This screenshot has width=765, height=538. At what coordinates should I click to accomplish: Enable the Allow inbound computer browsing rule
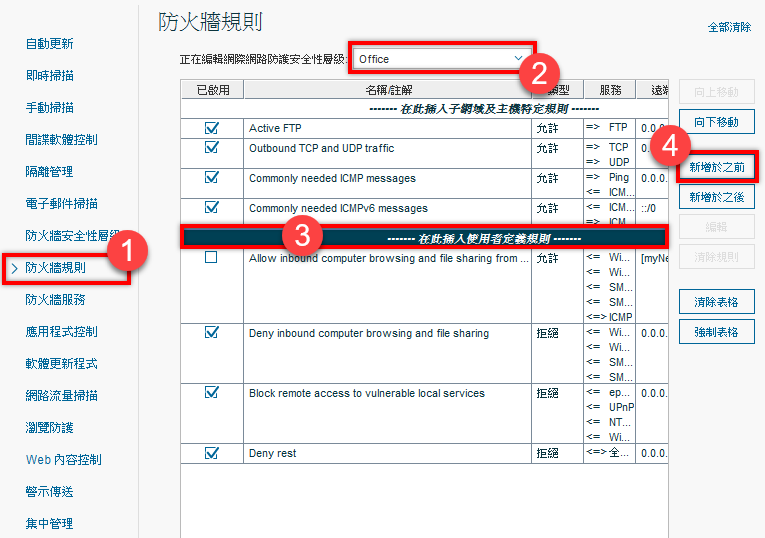tap(211, 257)
